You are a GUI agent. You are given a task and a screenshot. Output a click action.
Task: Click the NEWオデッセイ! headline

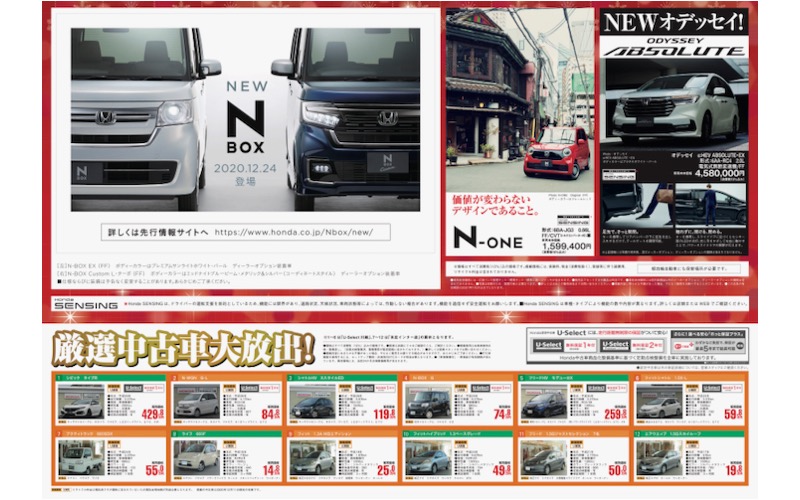673,22
